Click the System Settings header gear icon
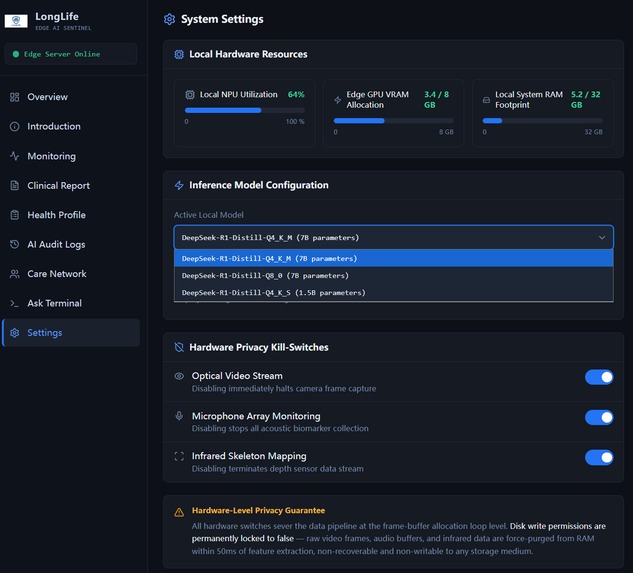The width and height of the screenshot is (633, 573). point(170,19)
